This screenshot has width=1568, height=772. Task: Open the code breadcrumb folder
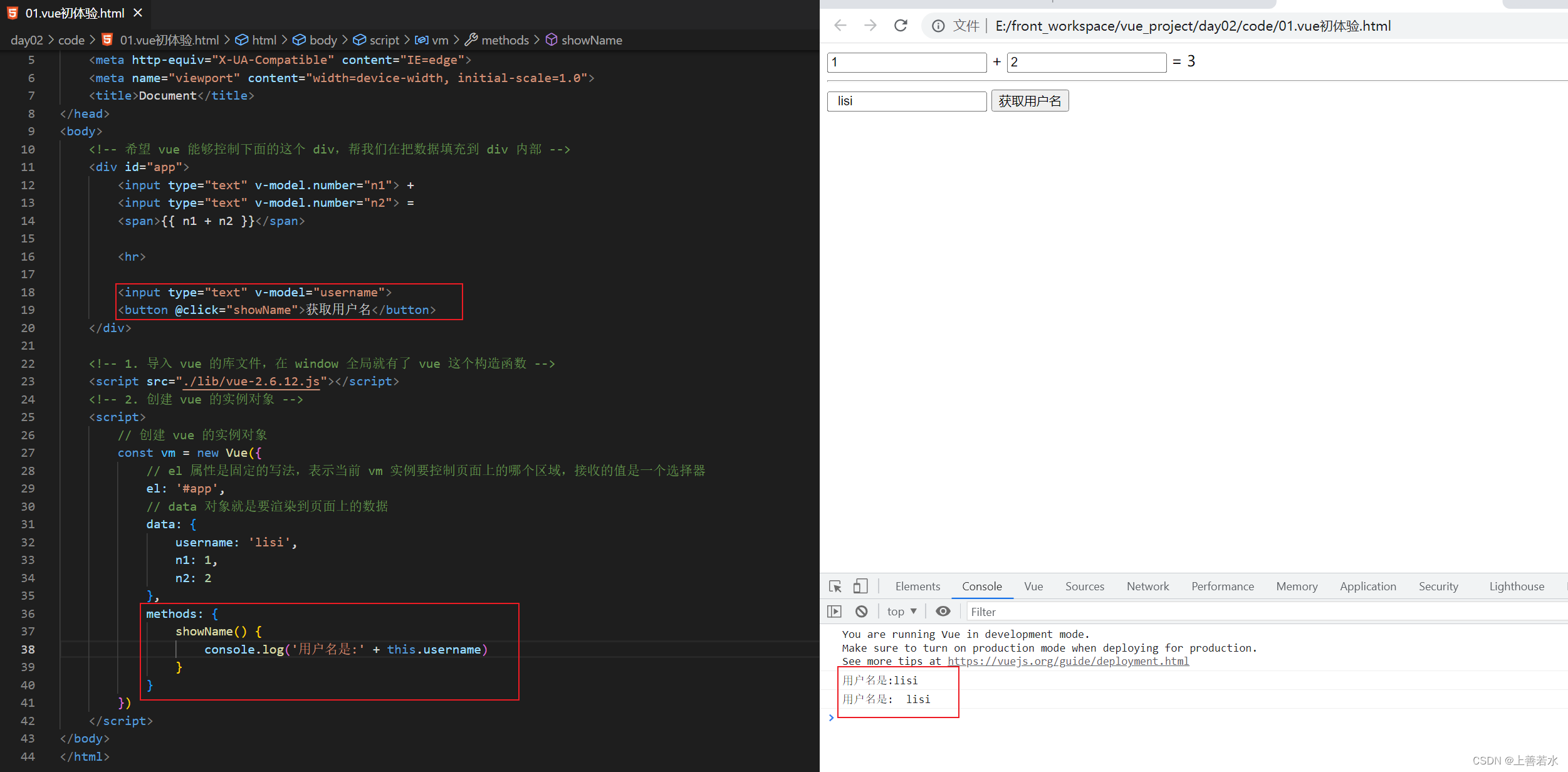[x=71, y=40]
